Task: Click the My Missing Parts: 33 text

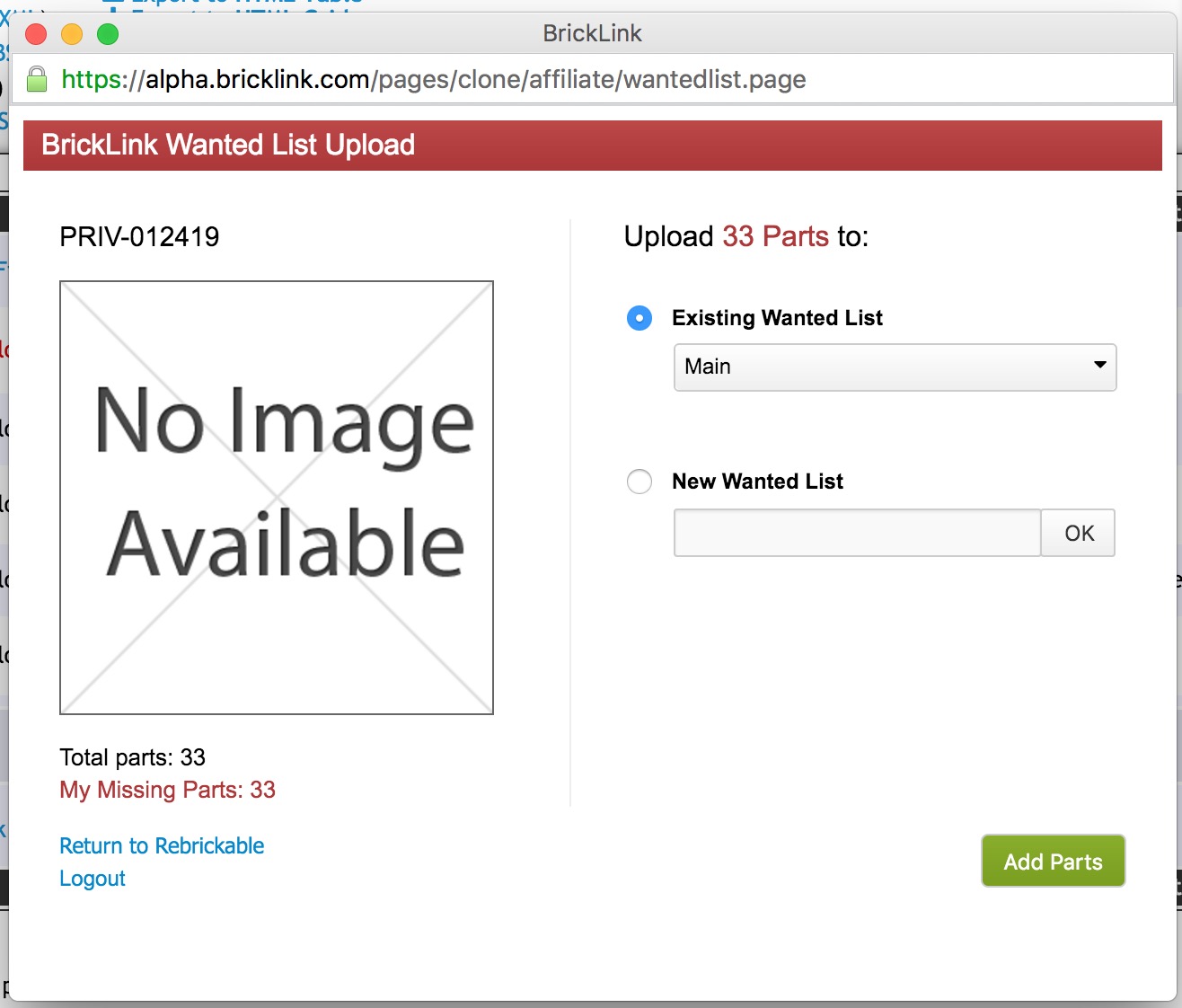Action: point(167,790)
